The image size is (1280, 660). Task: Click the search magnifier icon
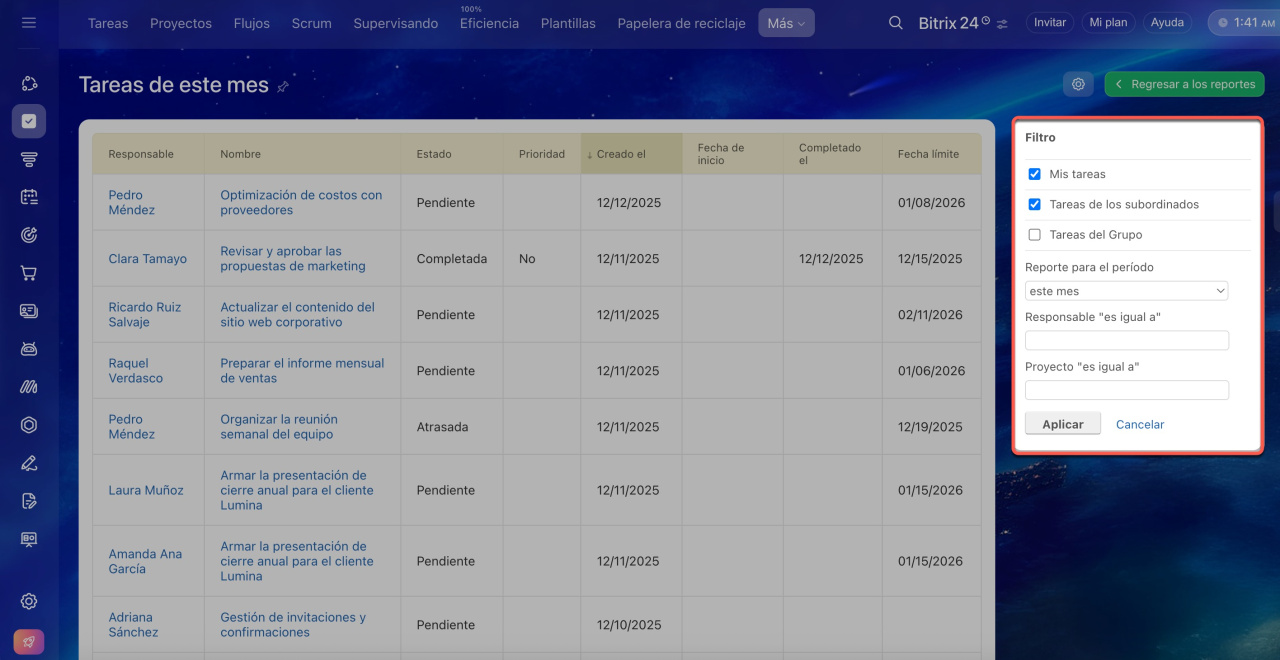(x=896, y=23)
